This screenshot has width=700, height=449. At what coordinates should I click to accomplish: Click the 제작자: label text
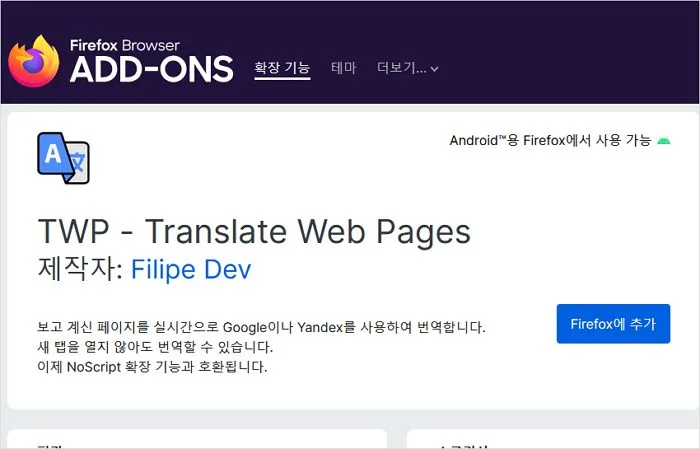(x=80, y=270)
